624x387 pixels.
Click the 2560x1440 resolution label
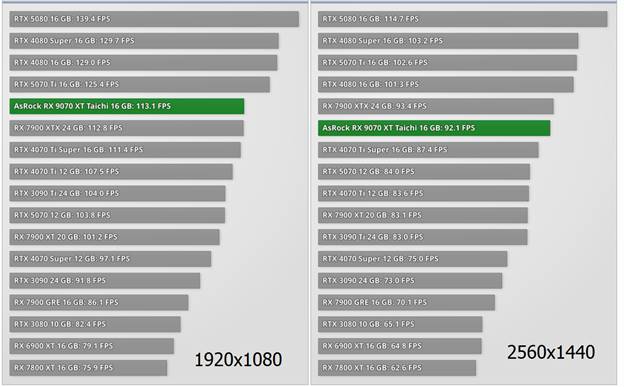(551, 352)
